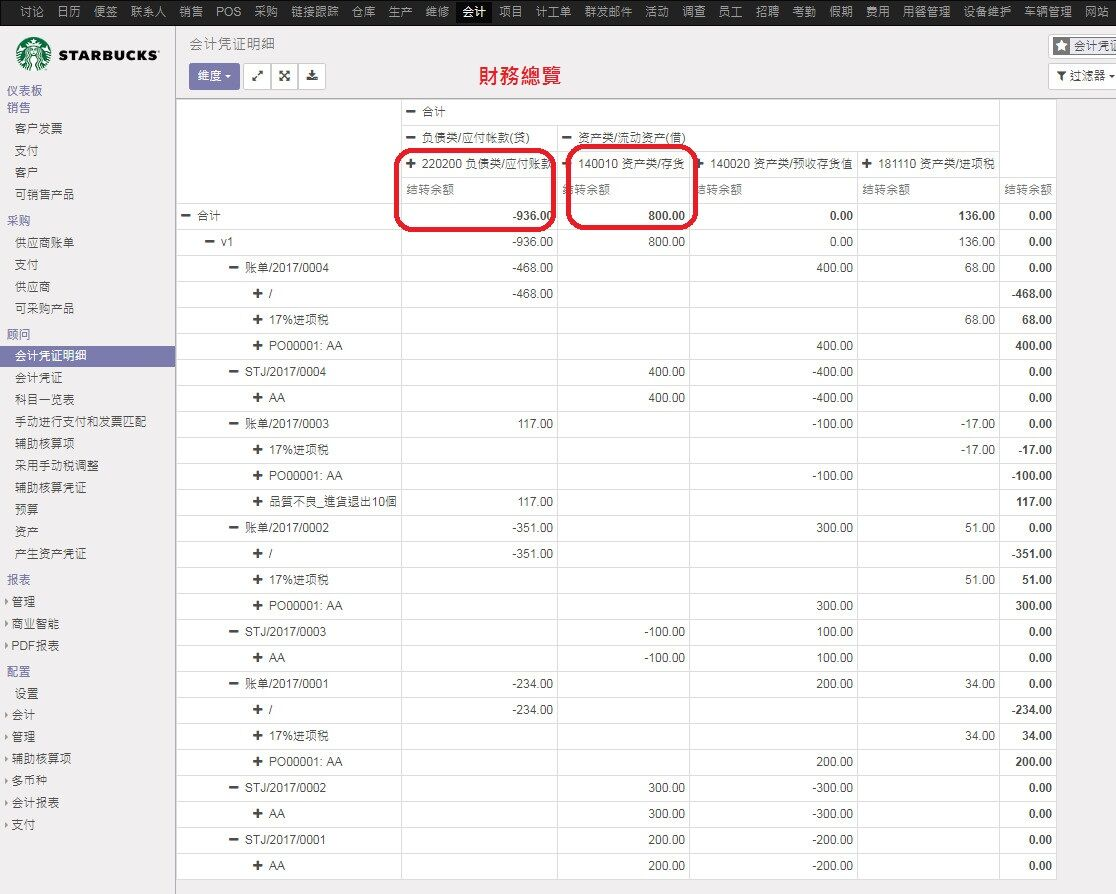Expand the 商业智能 sidebar section
The image size is (1116, 894).
[35, 624]
